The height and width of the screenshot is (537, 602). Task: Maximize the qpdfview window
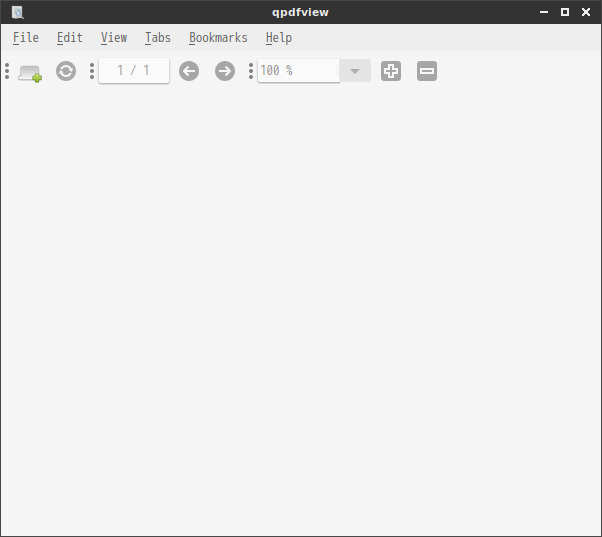565,12
